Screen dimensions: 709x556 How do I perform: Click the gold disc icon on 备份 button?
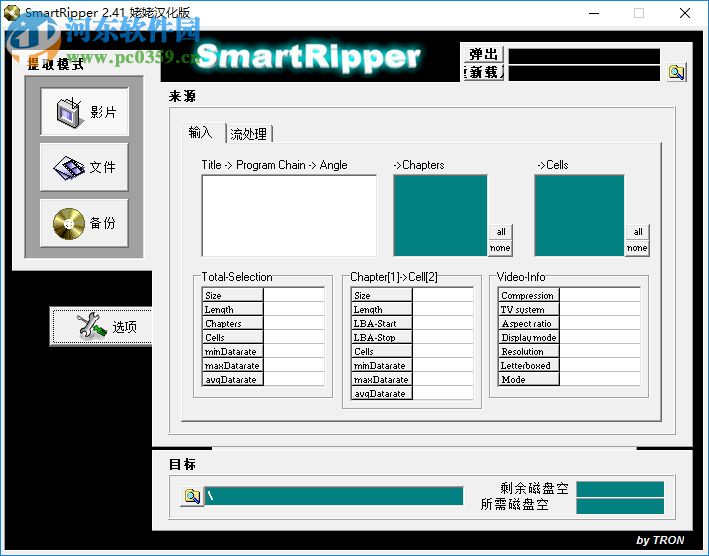[x=69, y=223]
